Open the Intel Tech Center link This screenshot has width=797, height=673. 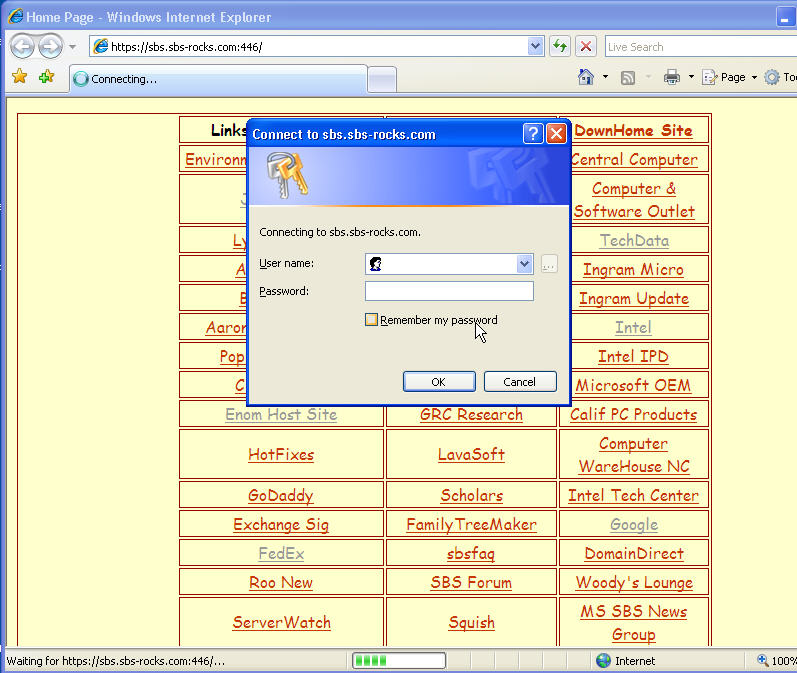click(x=633, y=495)
